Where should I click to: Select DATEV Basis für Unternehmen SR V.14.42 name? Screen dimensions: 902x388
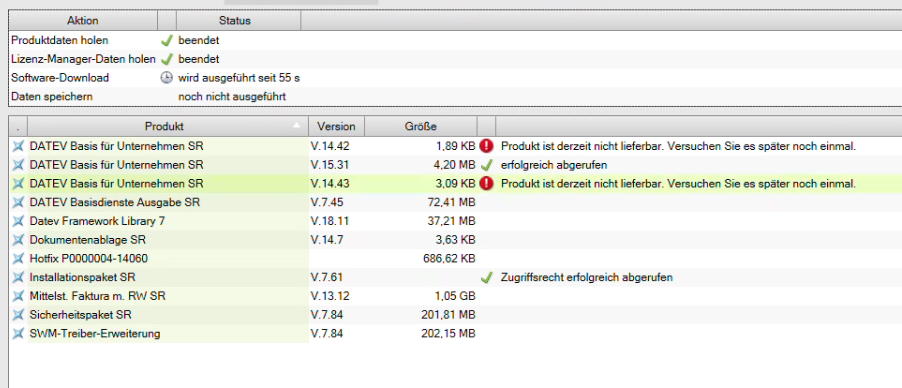pyautogui.click(x=117, y=146)
